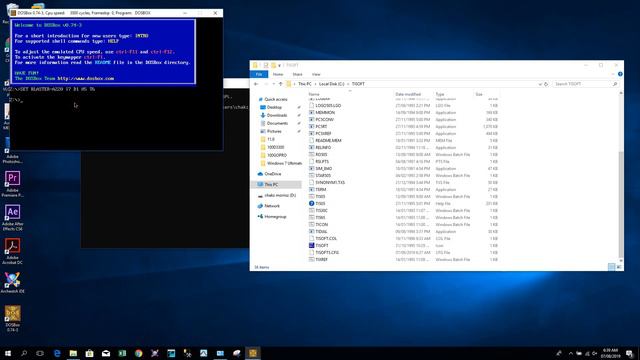
Task: Open taskbar search magnifier icon
Action: coord(24,353)
